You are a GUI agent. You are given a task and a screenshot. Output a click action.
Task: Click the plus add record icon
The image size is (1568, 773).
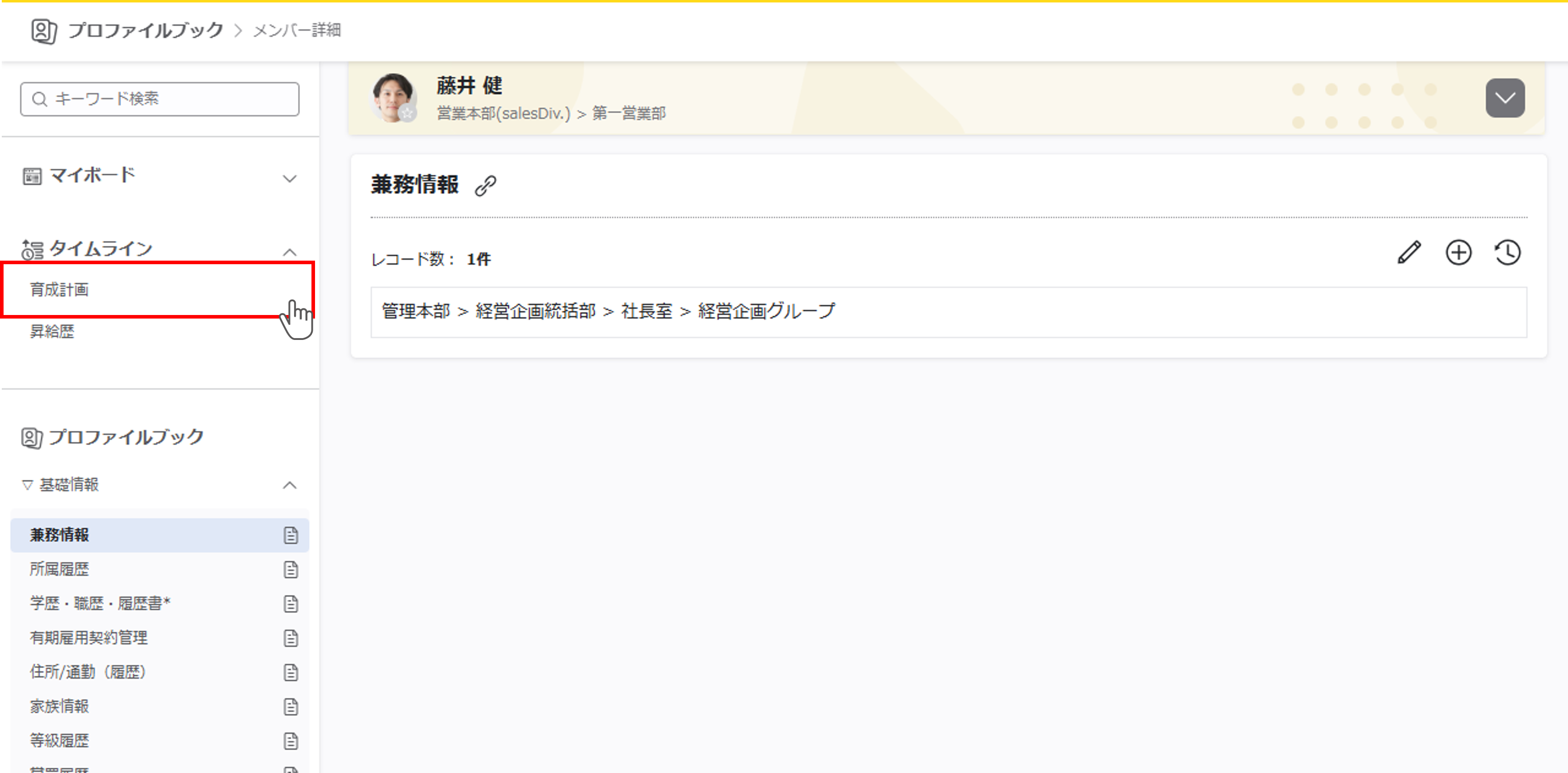click(x=1458, y=253)
